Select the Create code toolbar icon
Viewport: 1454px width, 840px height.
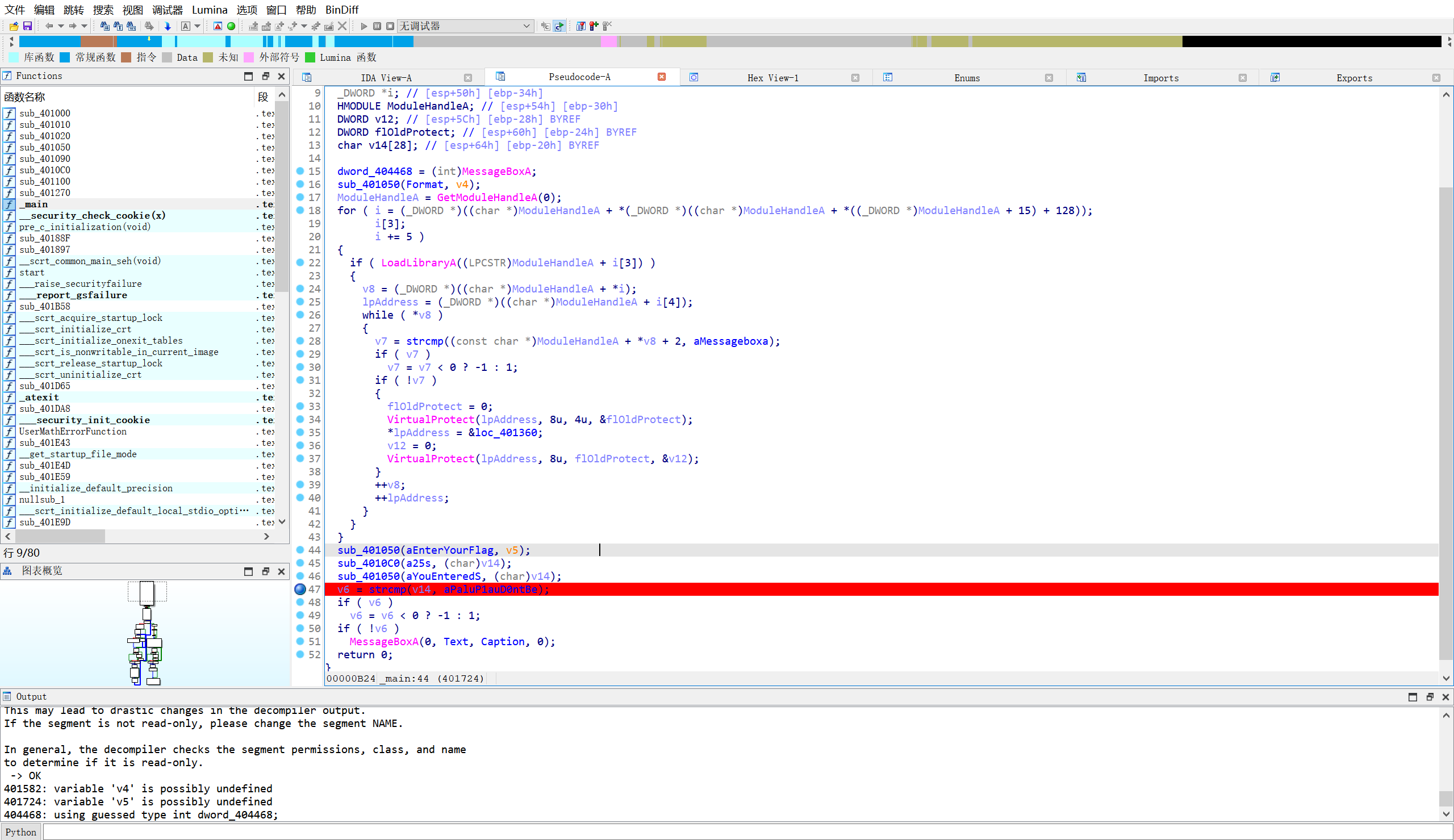tap(253, 26)
